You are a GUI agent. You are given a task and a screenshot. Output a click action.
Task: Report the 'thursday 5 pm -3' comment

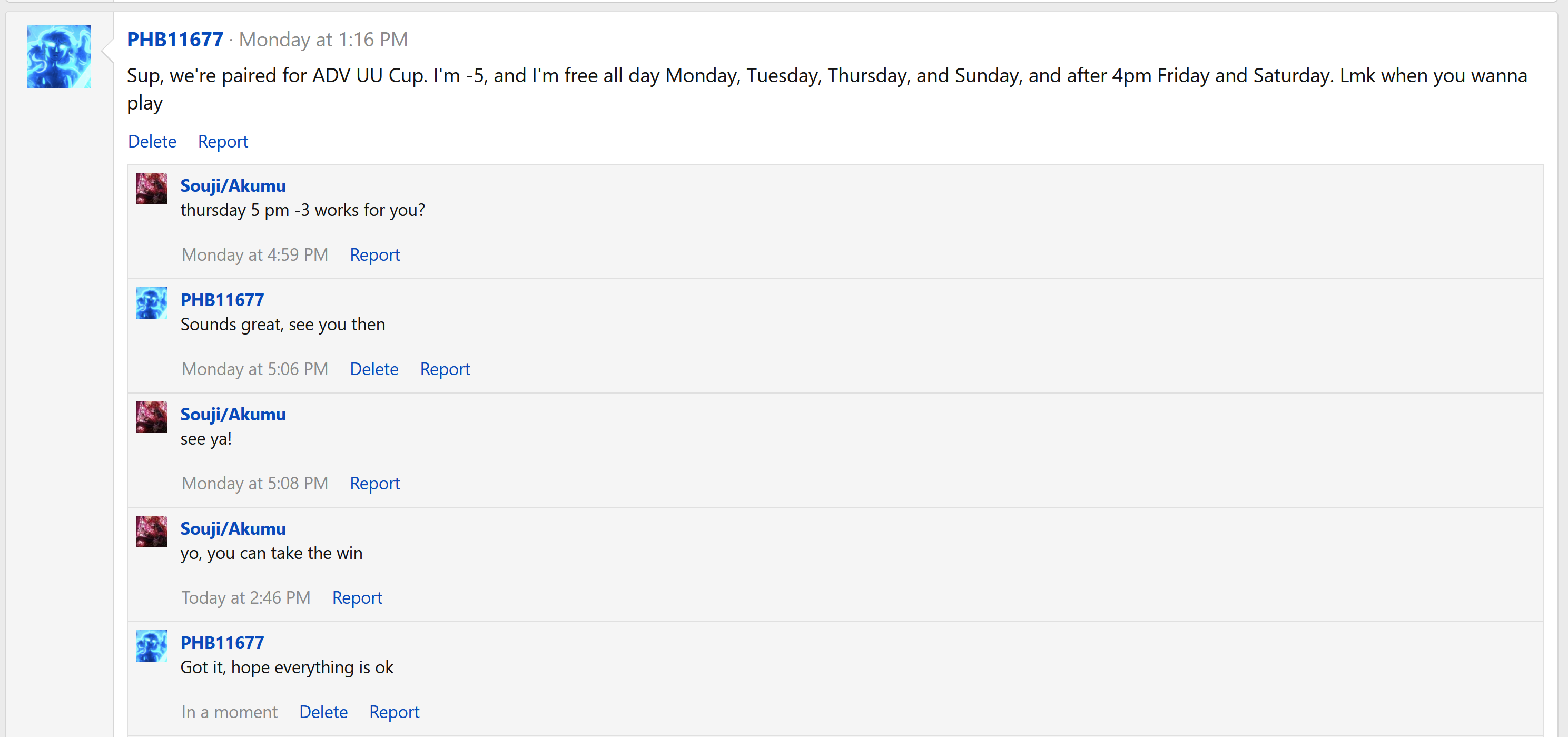tap(374, 255)
